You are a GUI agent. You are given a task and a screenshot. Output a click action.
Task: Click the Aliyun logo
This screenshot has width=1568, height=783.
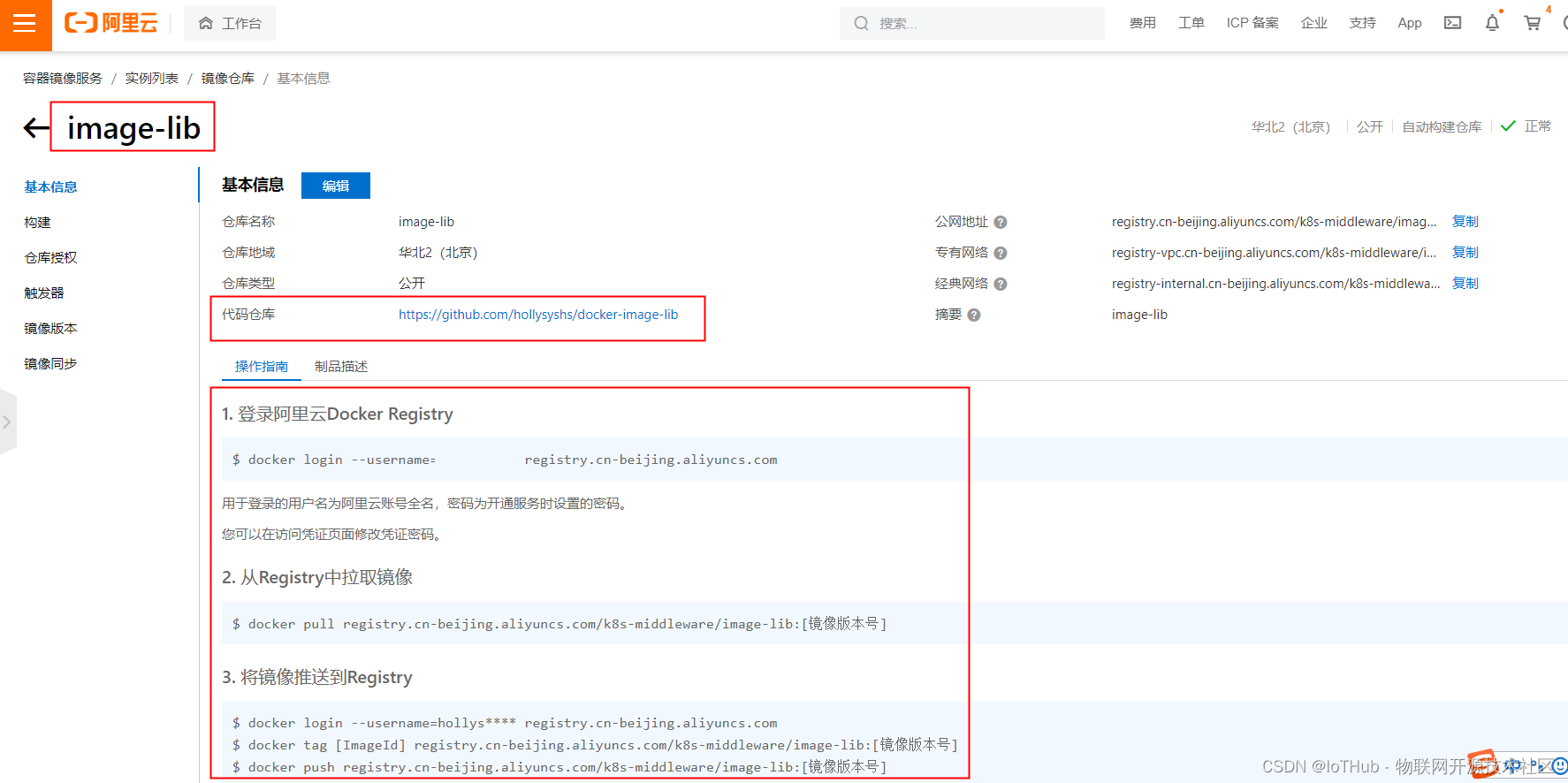point(111,23)
